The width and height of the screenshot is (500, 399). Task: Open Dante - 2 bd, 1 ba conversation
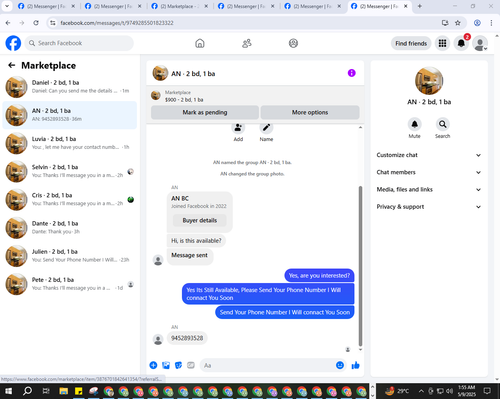[69, 228]
